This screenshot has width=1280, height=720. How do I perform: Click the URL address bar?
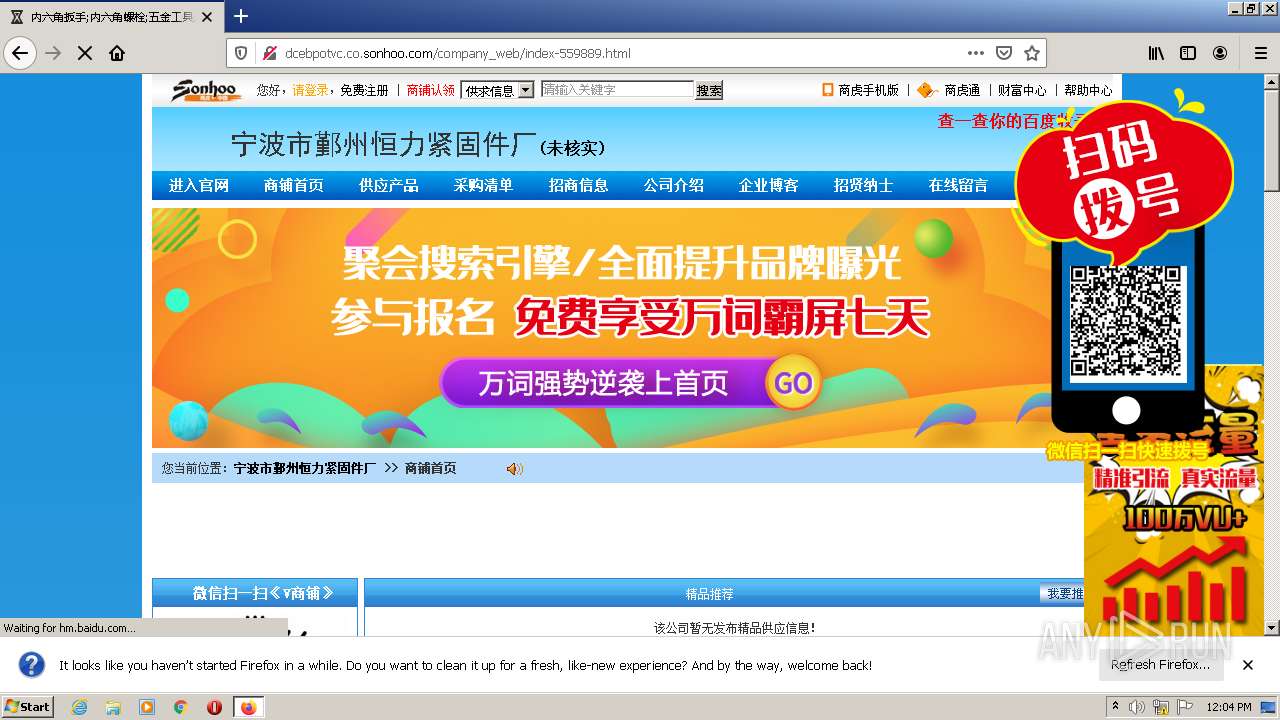click(620, 53)
